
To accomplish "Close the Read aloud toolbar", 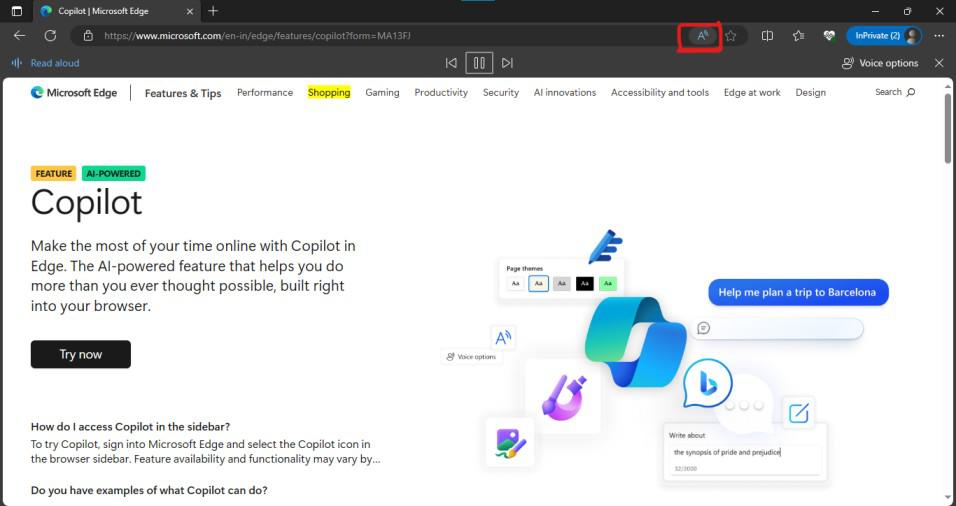I will pos(939,63).
